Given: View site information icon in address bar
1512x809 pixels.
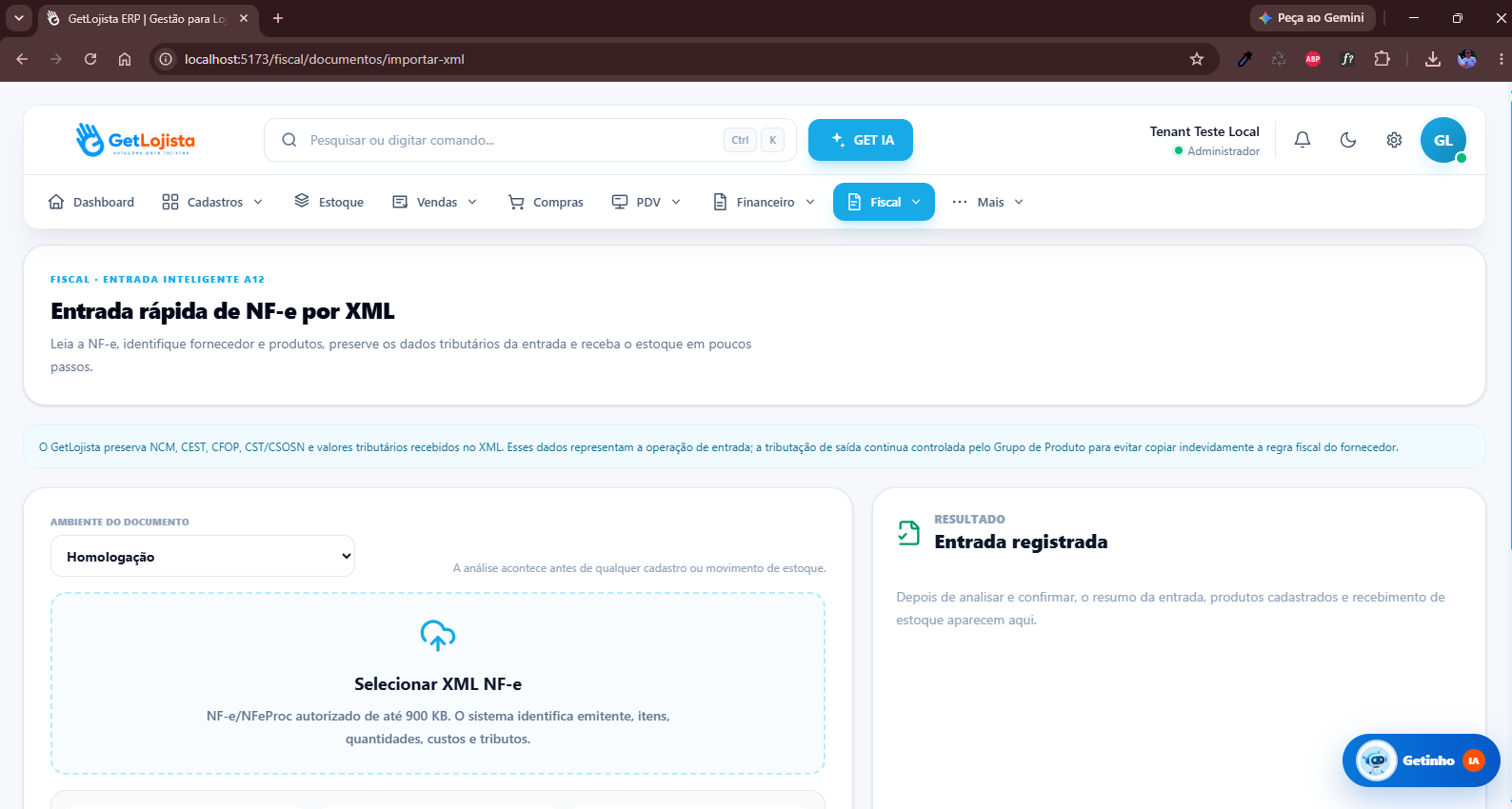Looking at the screenshot, I should coord(166,59).
